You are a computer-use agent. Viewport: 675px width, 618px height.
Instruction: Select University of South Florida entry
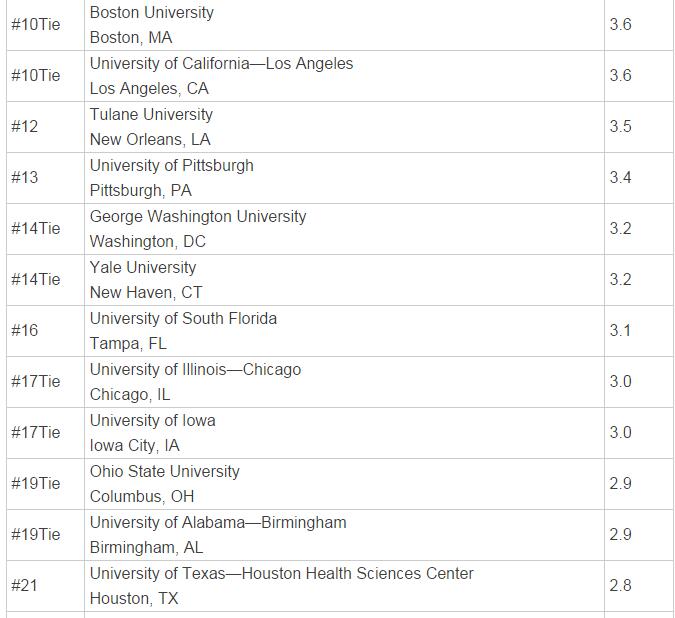click(183, 319)
